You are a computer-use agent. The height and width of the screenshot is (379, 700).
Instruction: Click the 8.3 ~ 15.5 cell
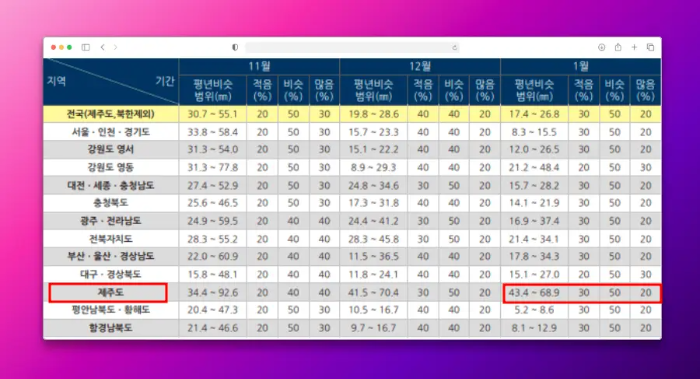tap(534, 132)
